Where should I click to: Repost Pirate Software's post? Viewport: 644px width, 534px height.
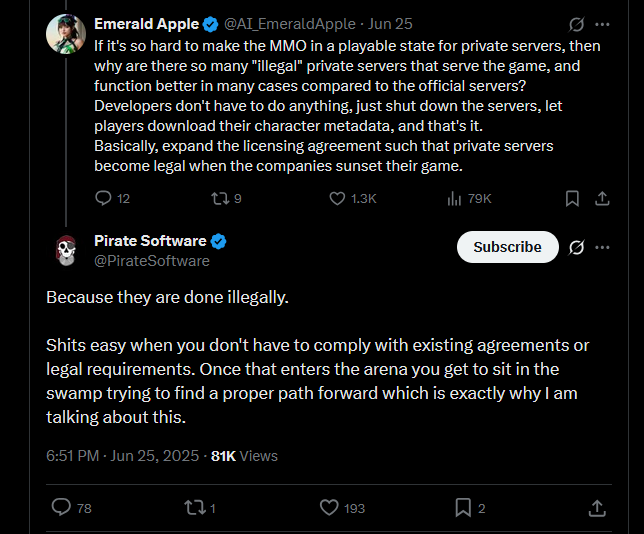[x=200, y=508]
